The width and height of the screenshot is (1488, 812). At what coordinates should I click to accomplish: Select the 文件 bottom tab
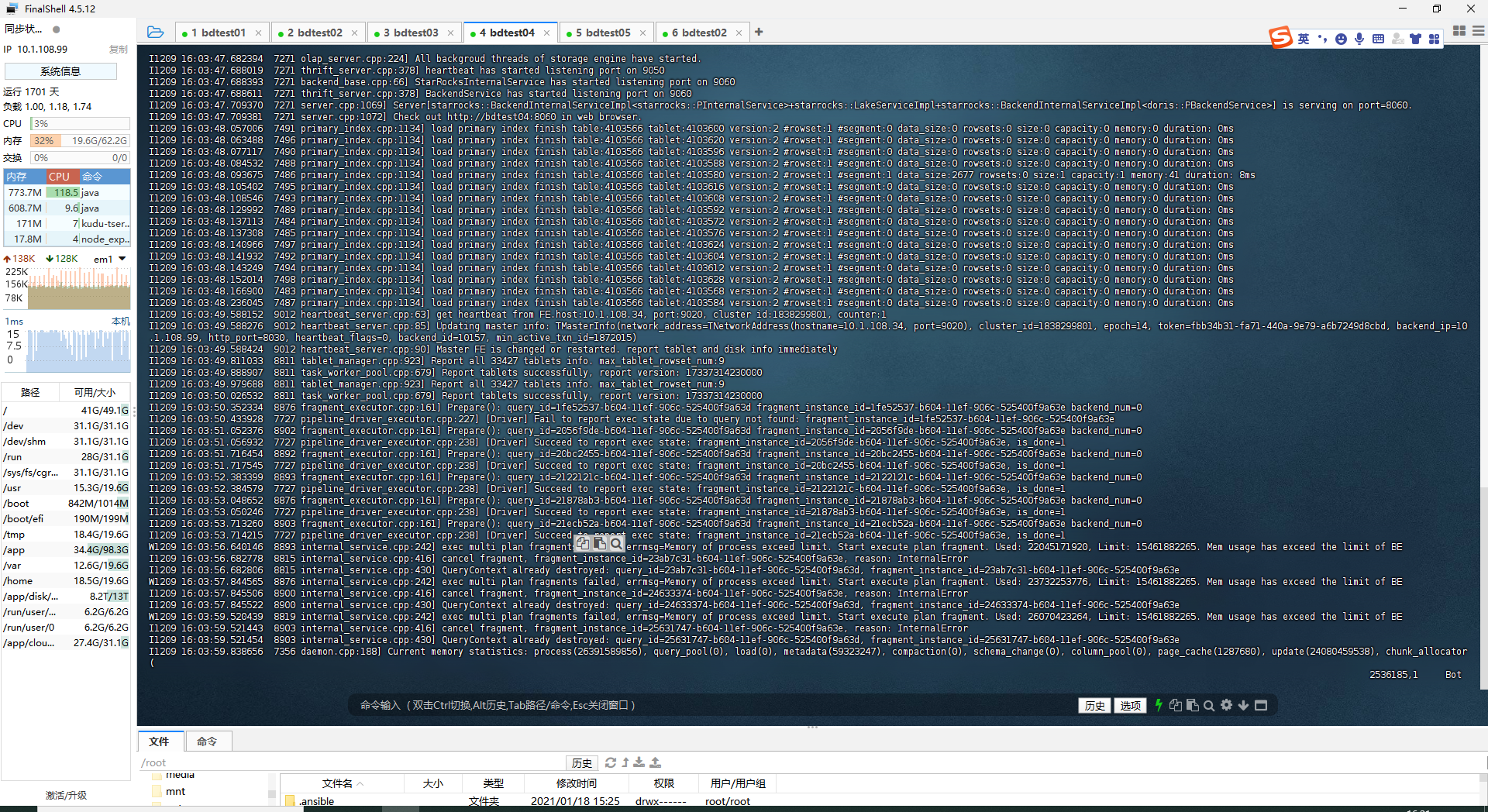(159, 741)
